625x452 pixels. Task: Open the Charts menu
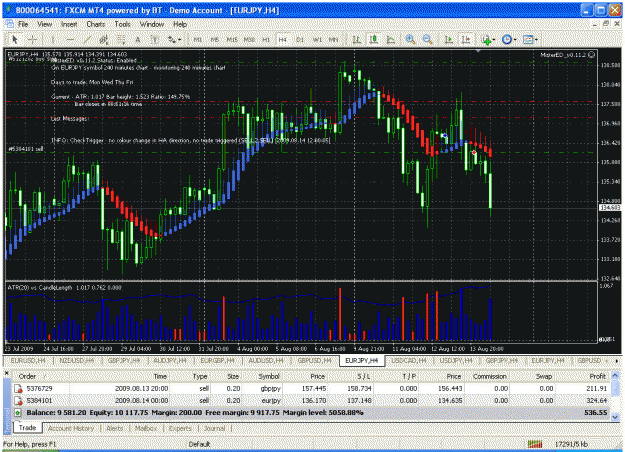coord(96,24)
